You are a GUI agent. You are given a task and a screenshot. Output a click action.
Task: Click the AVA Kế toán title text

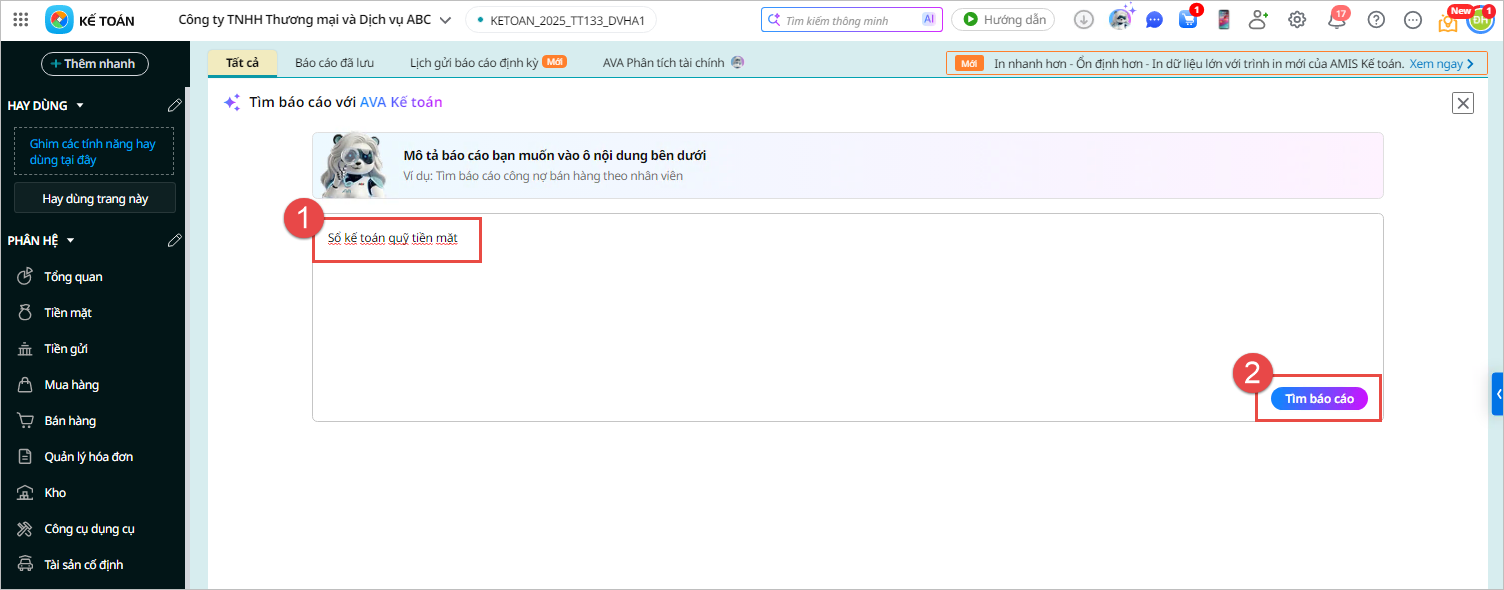tap(401, 102)
